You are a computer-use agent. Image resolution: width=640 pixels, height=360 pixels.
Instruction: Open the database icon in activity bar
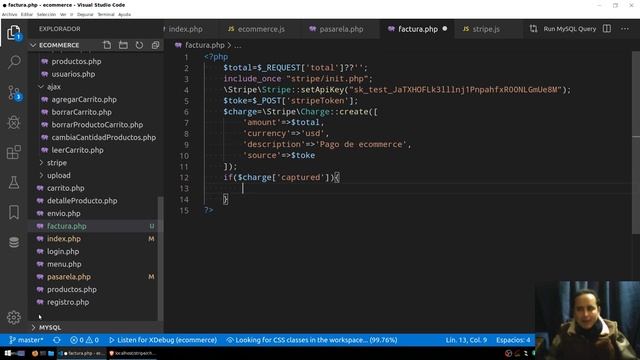(14, 242)
